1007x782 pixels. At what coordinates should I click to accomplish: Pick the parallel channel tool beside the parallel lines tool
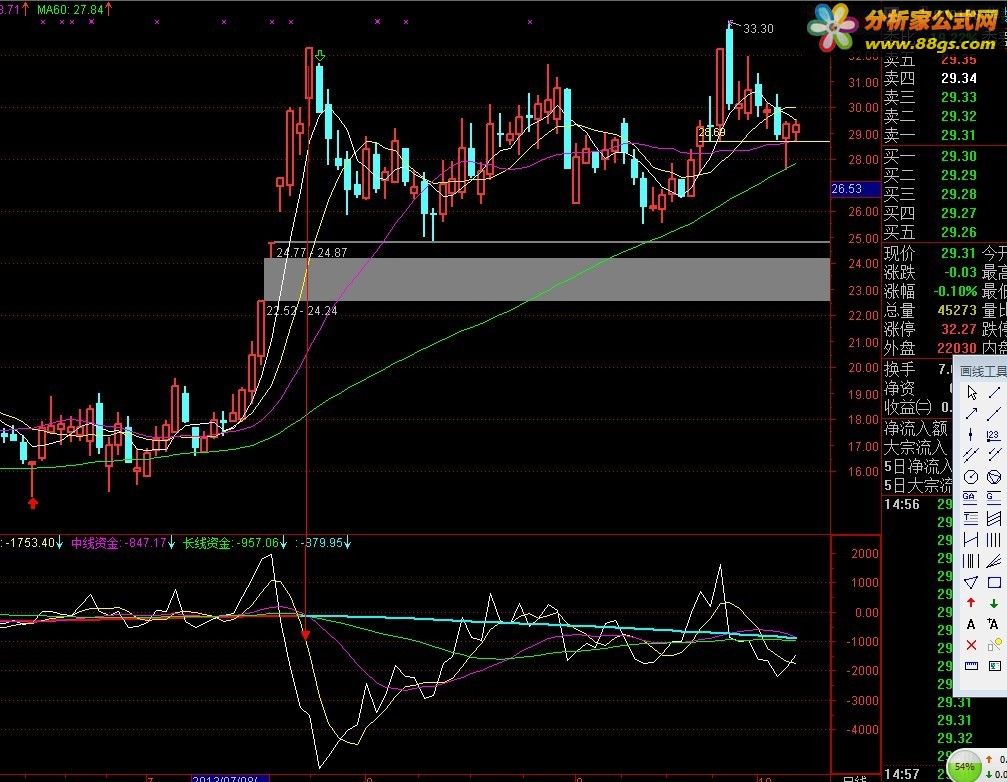click(994, 455)
